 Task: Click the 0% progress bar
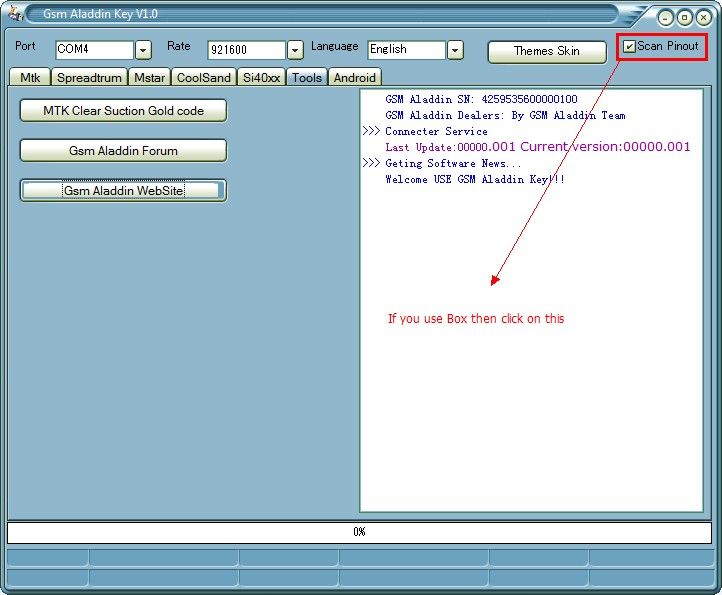[x=359, y=532]
